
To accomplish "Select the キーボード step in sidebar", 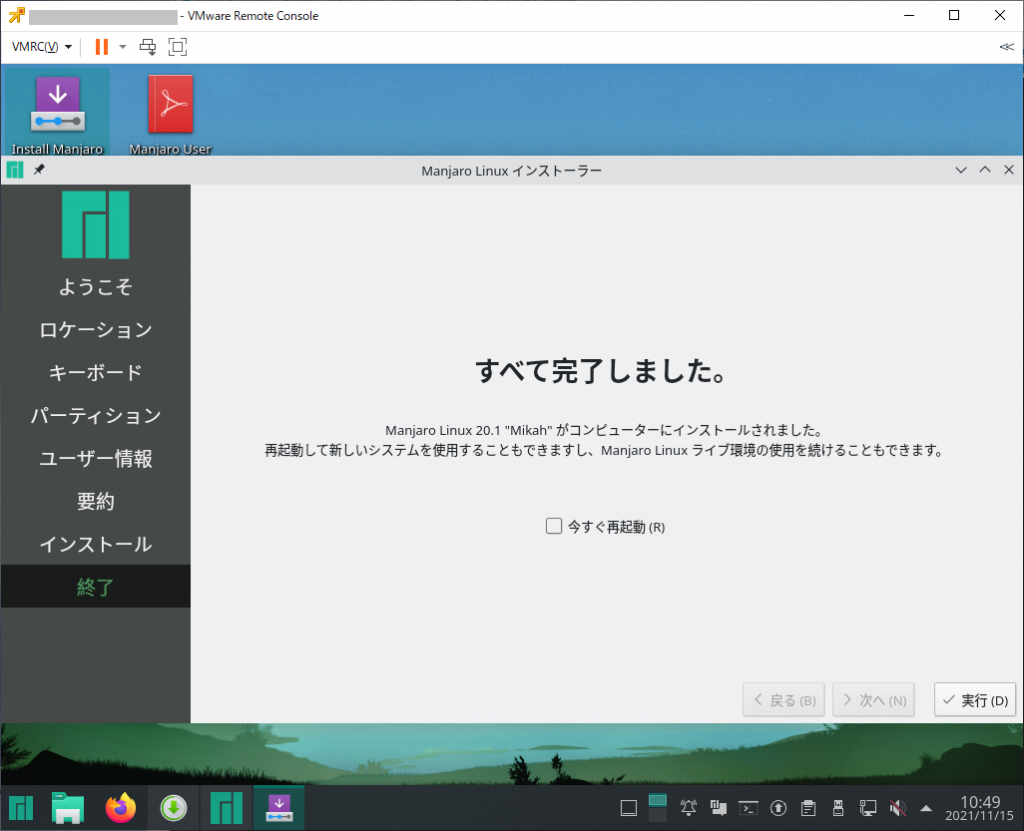I will [x=95, y=372].
